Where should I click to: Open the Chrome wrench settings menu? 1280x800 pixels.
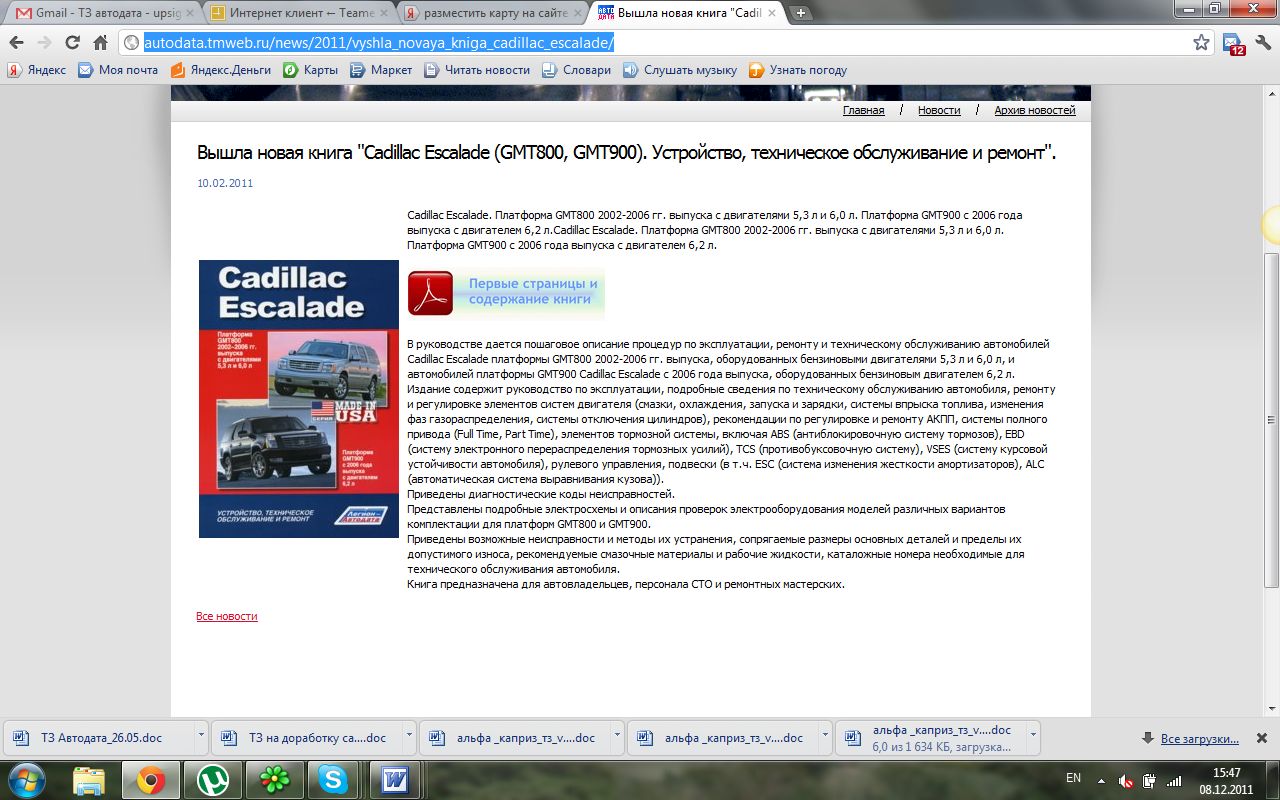click(x=1261, y=43)
